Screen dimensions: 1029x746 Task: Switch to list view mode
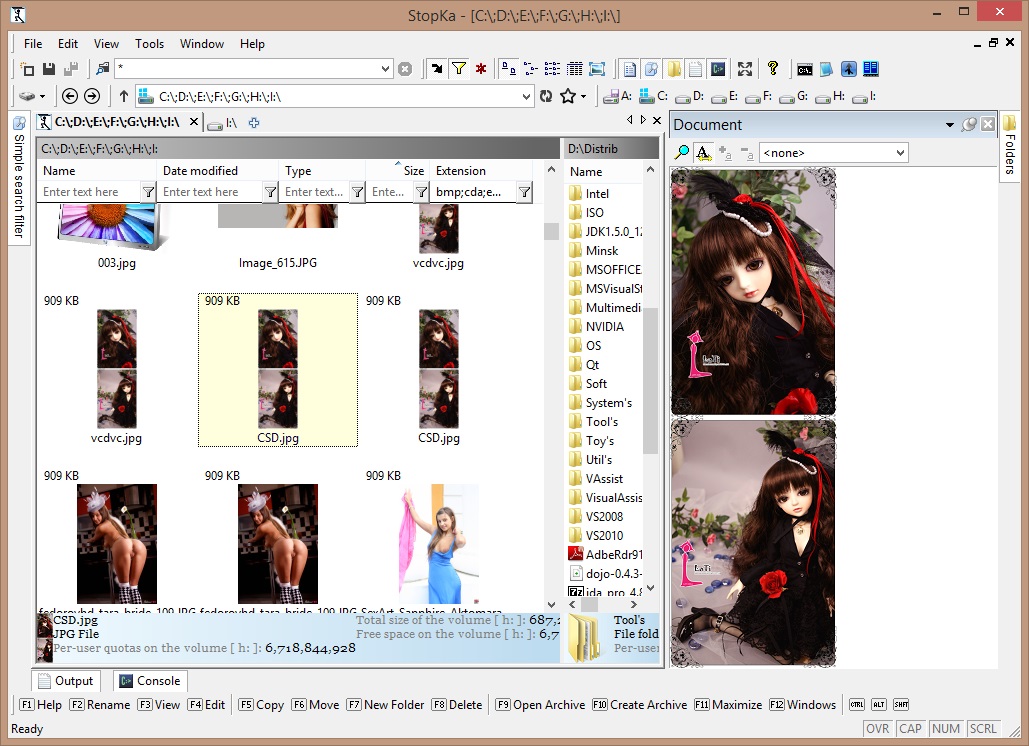(x=553, y=68)
